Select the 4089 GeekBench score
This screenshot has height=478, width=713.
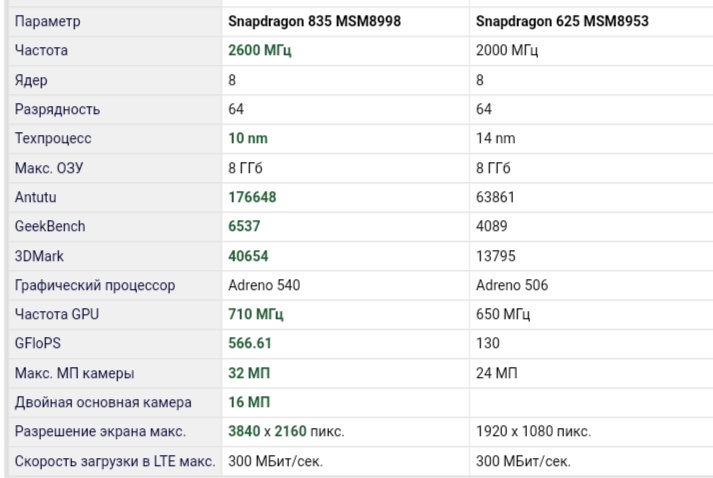tap(492, 226)
